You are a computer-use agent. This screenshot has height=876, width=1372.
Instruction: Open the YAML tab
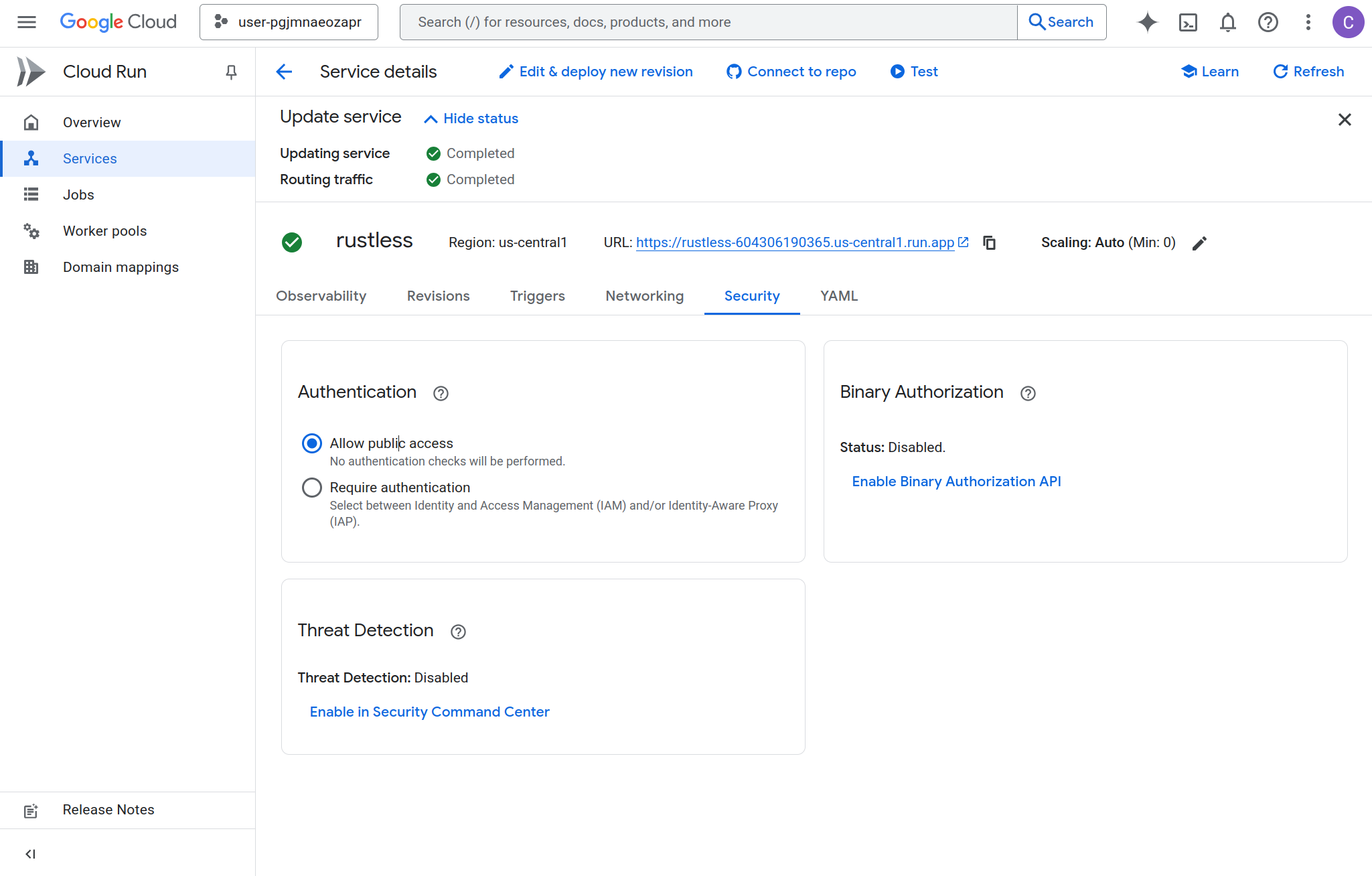(839, 296)
